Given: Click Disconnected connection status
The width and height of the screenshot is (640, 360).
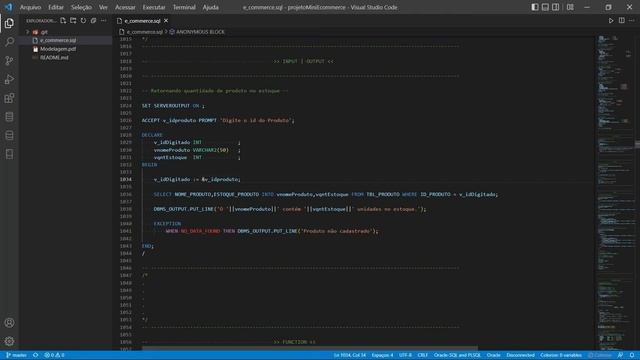Looking at the screenshot, I should pos(520,355).
